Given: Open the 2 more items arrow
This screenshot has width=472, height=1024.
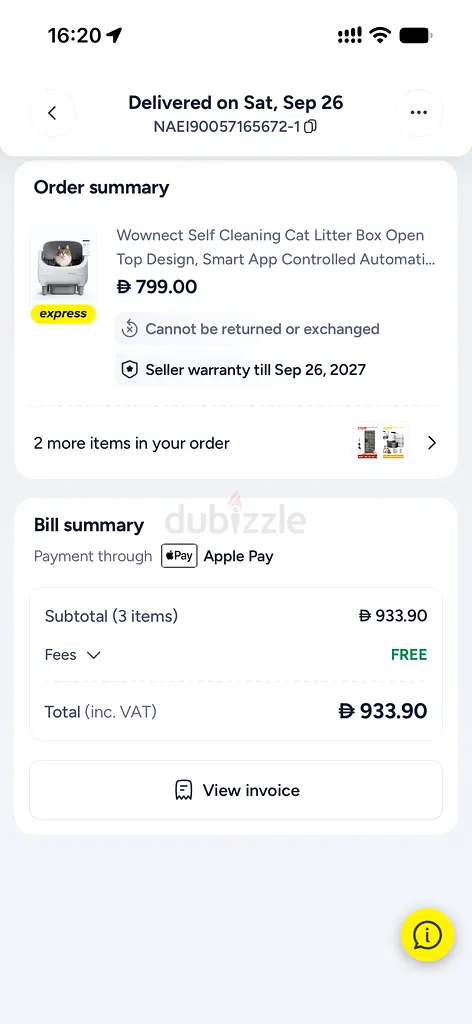Looking at the screenshot, I should click(432, 443).
